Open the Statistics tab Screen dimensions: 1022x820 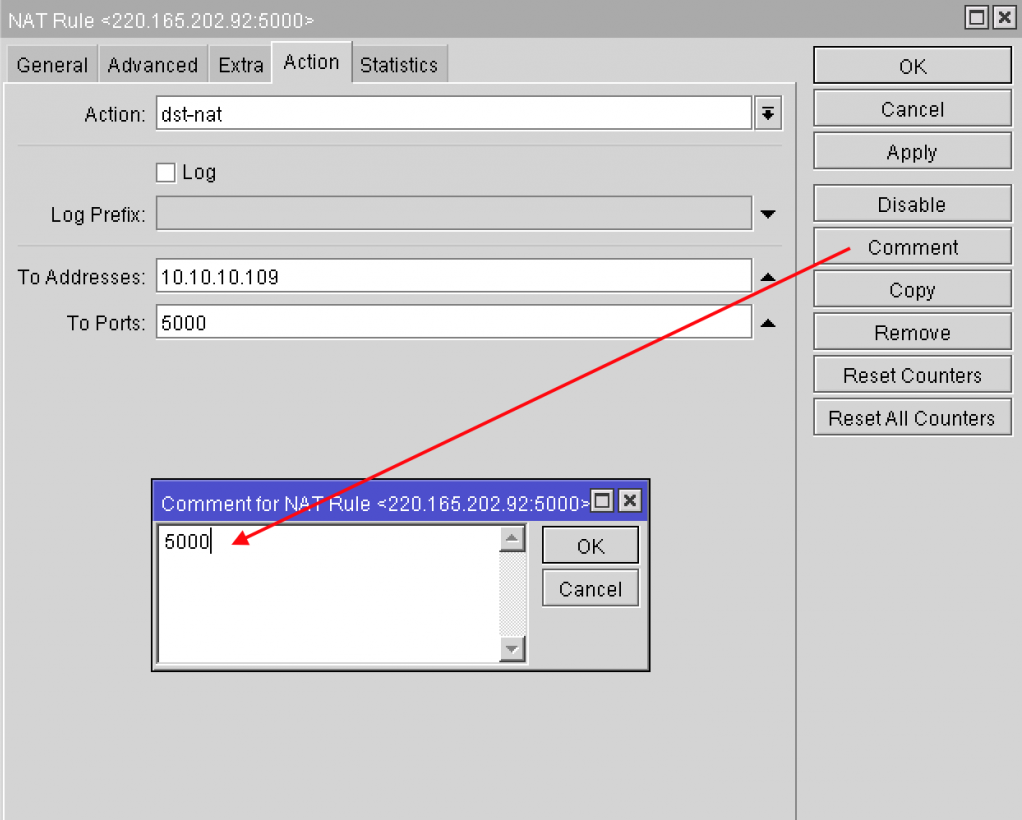coord(398,65)
